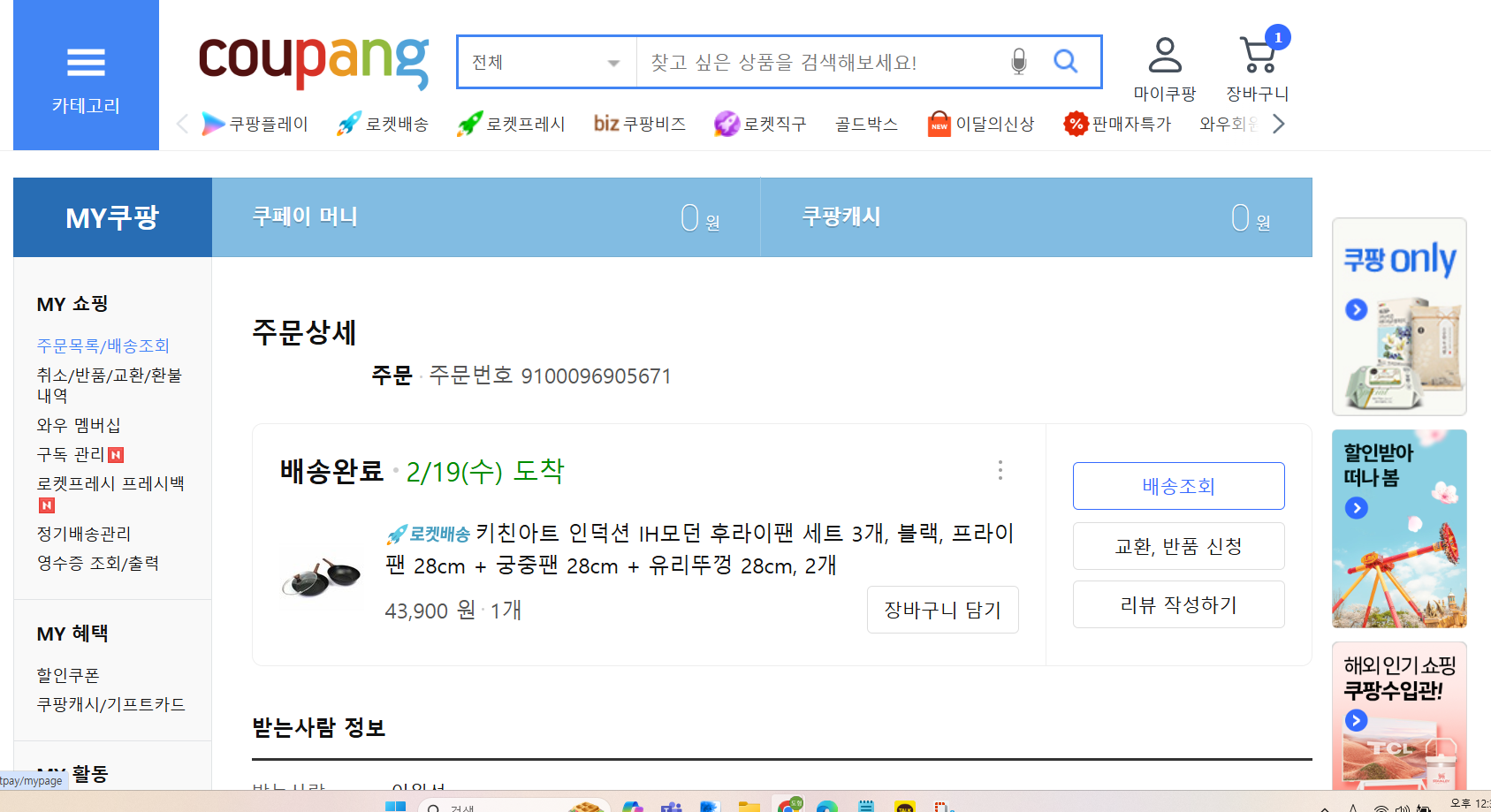Open 로켓프레시 프레시백 sidebar link
The height and width of the screenshot is (812, 1491).
[x=110, y=483]
